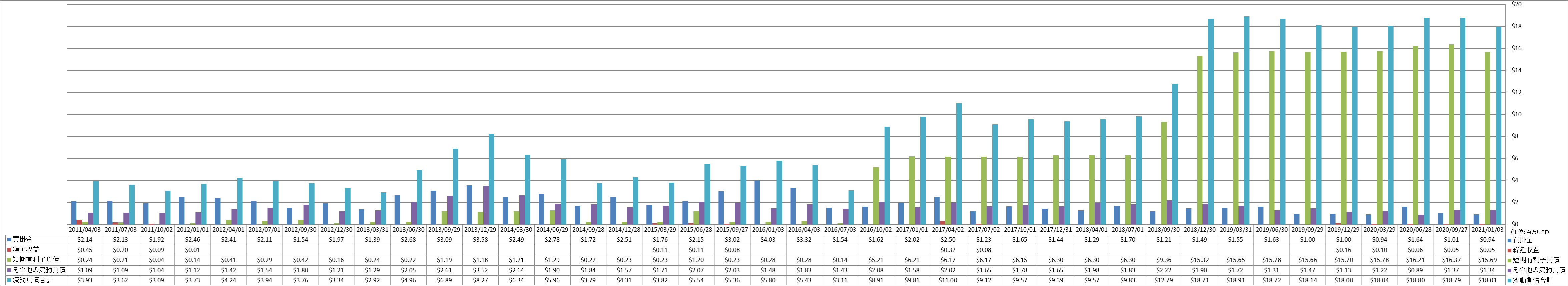The width and height of the screenshot is (1568, 286).
Task: Click the $6 axis label
Action: click(x=1515, y=158)
